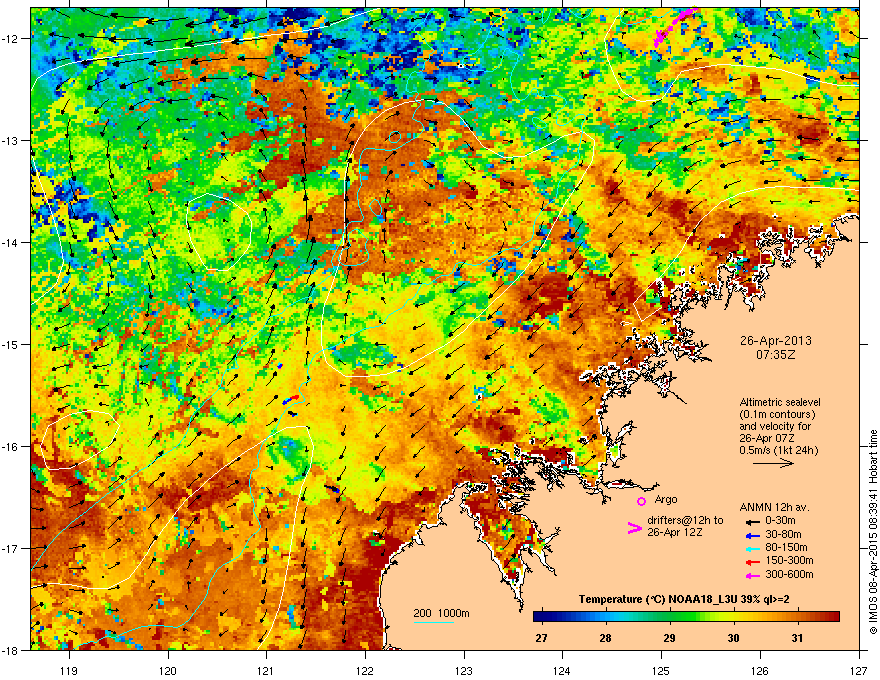Click the temperature color bar at 31
This screenshot has width=880, height=680.
[797, 617]
